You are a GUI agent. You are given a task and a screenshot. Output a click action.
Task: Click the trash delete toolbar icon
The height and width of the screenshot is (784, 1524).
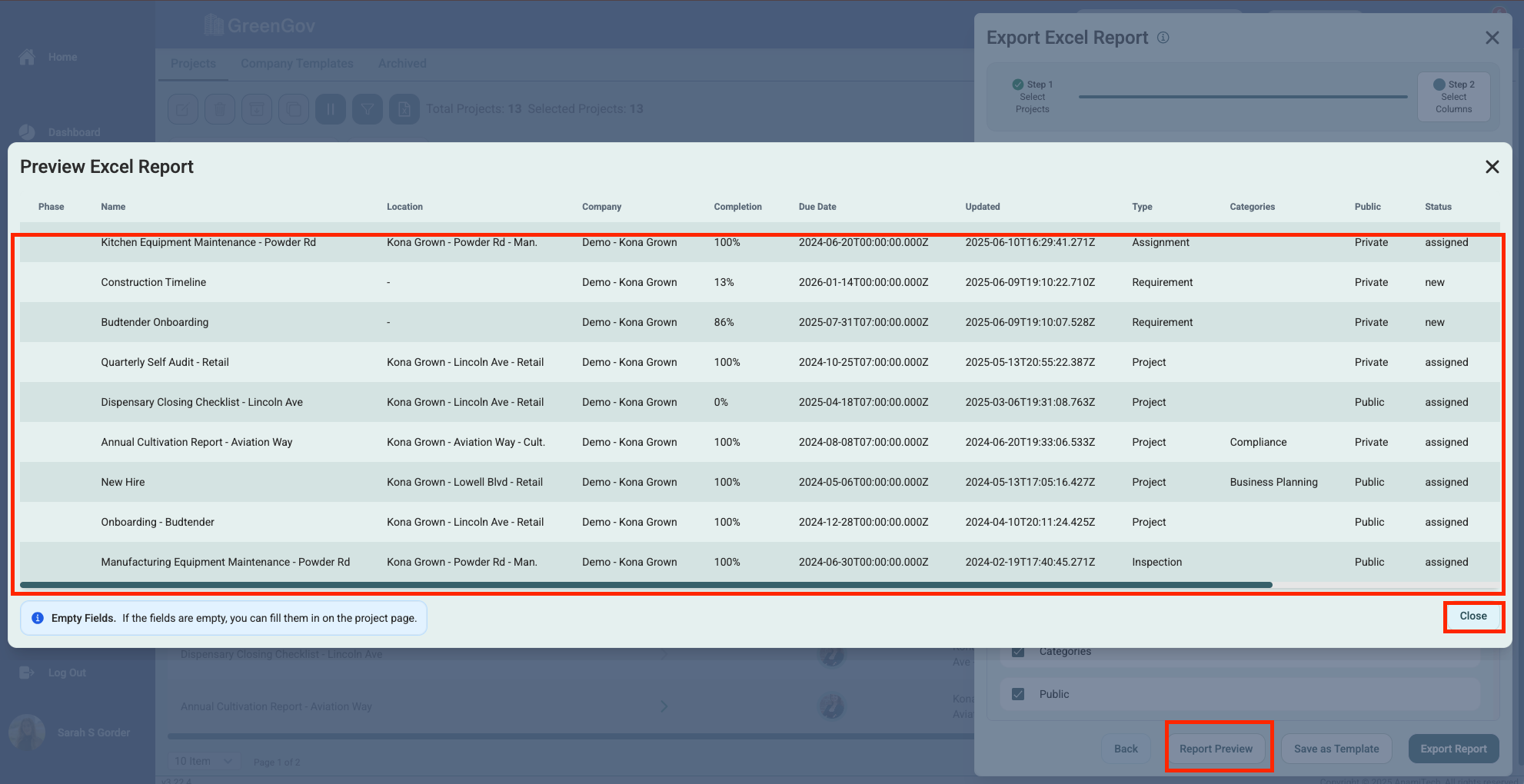220,109
